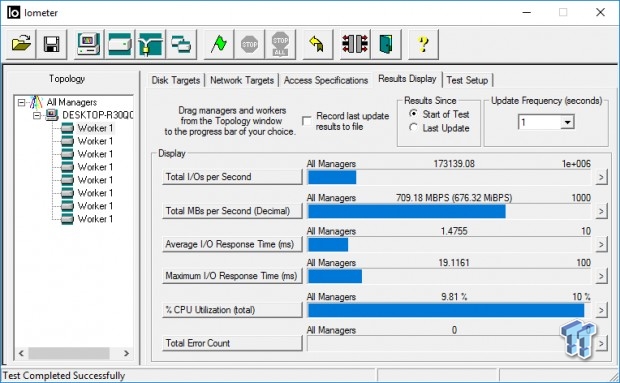
Task: Open chart arrow for Total I/Os per Second
Action: pyautogui.click(x=601, y=177)
